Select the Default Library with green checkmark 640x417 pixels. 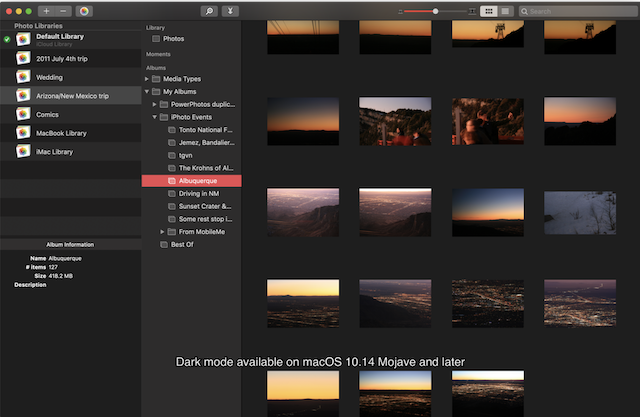coord(60,39)
